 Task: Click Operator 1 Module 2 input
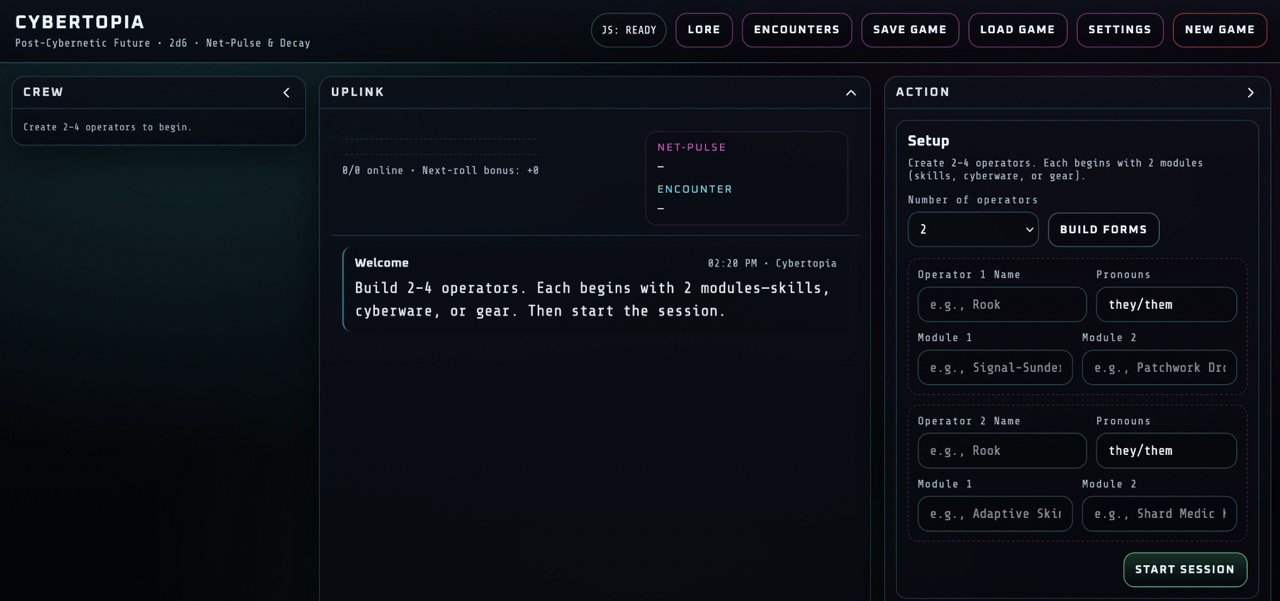[1158, 367]
